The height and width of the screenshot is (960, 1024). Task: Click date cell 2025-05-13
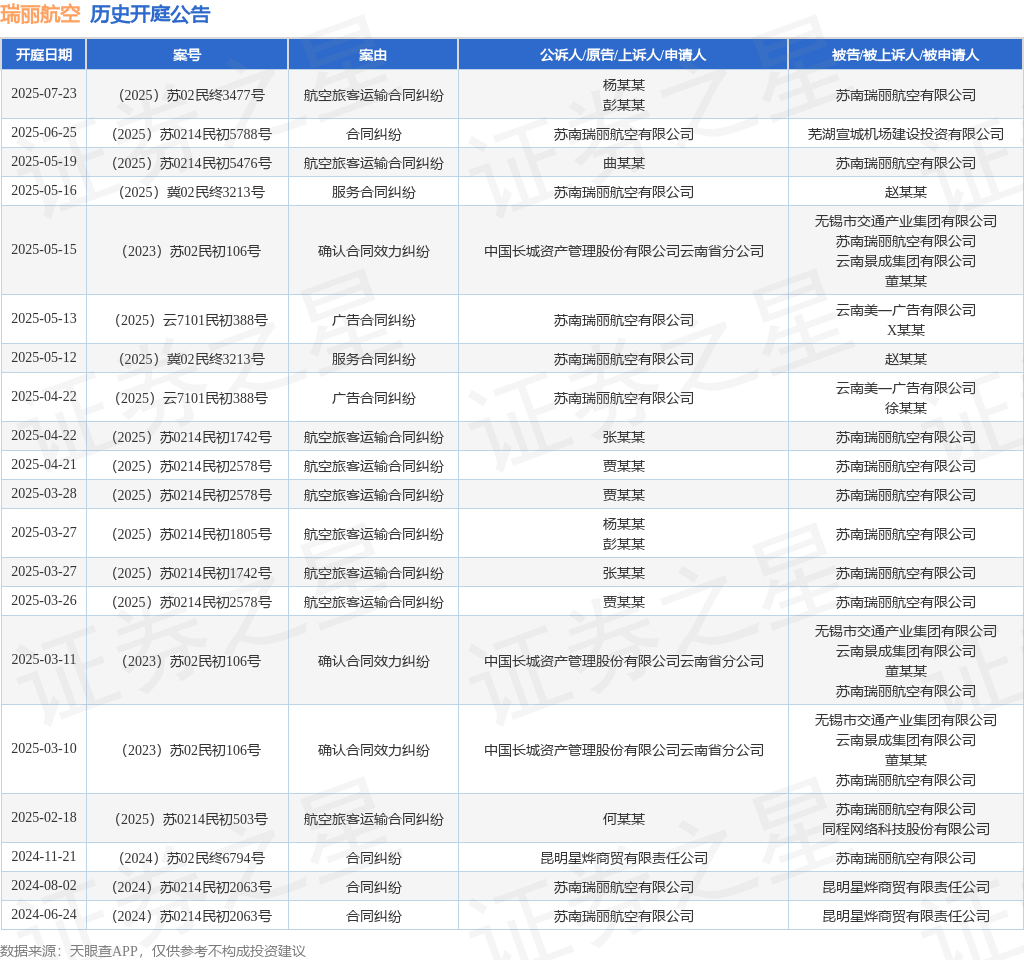[44, 319]
